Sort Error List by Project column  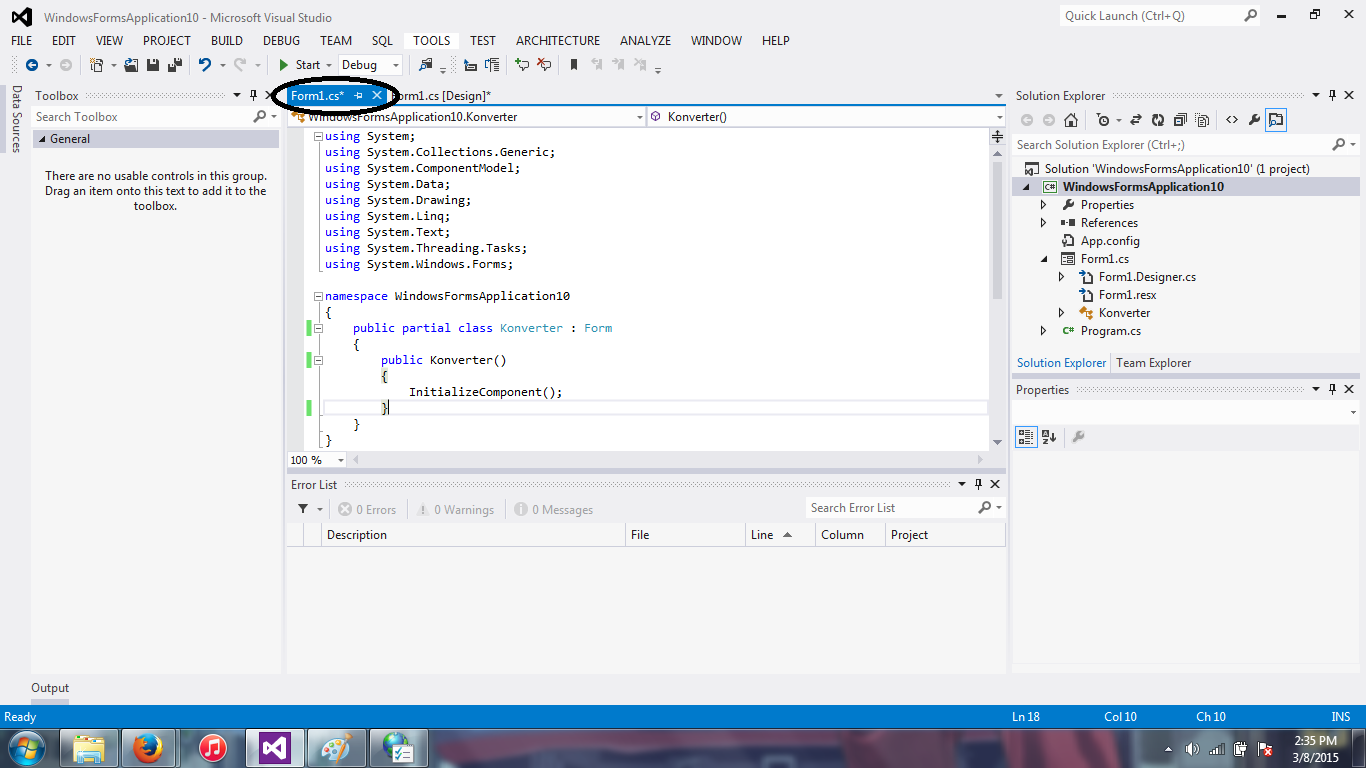point(945,535)
